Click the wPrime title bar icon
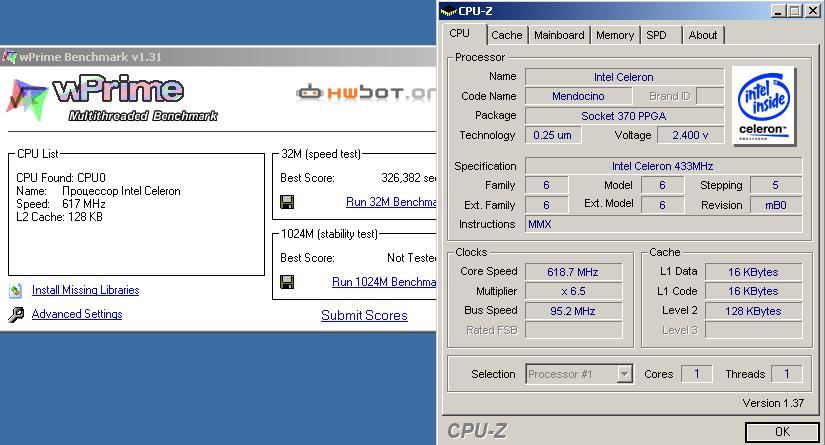 click(9, 56)
